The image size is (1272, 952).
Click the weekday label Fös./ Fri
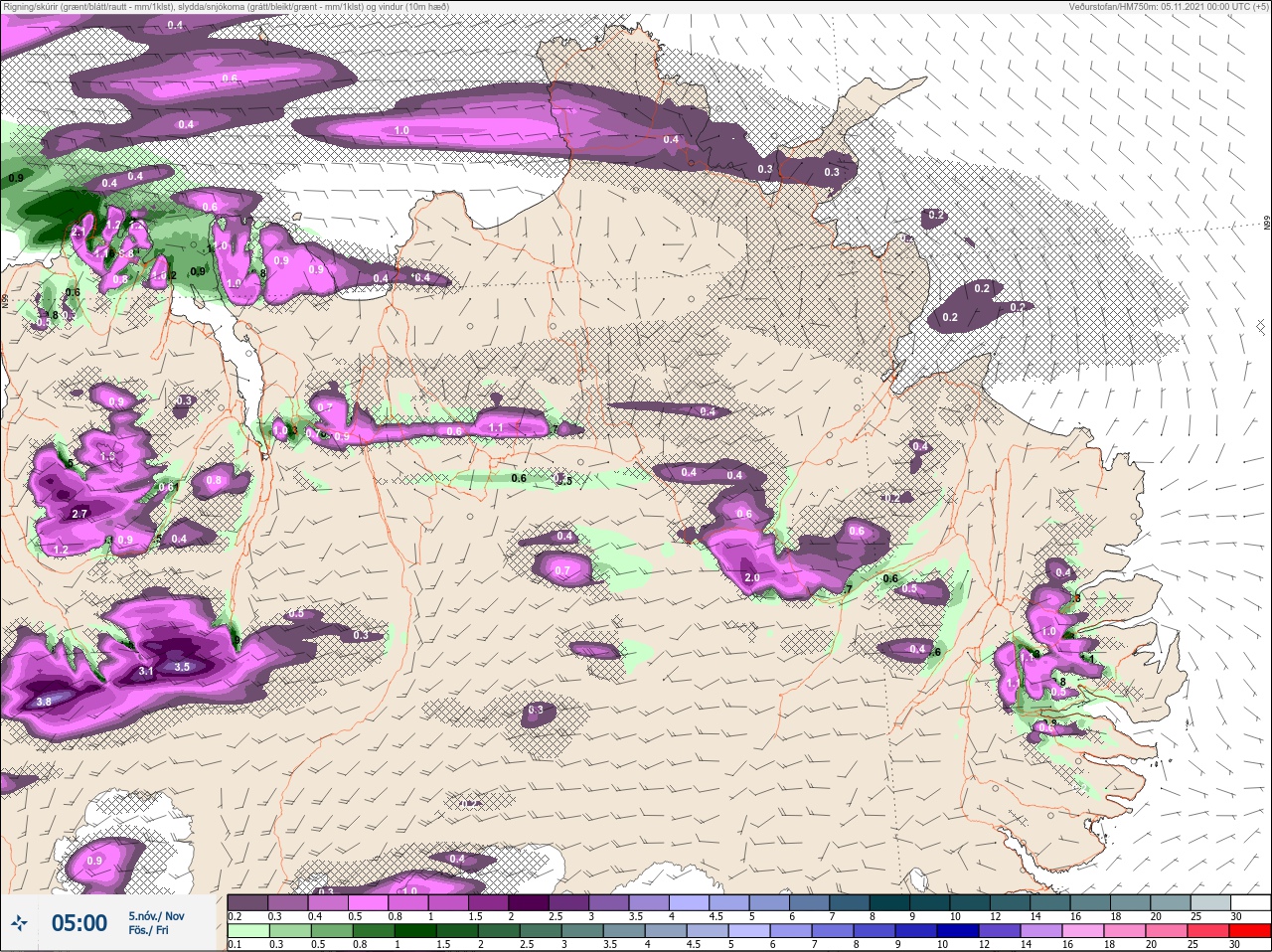tap(148, 931)
